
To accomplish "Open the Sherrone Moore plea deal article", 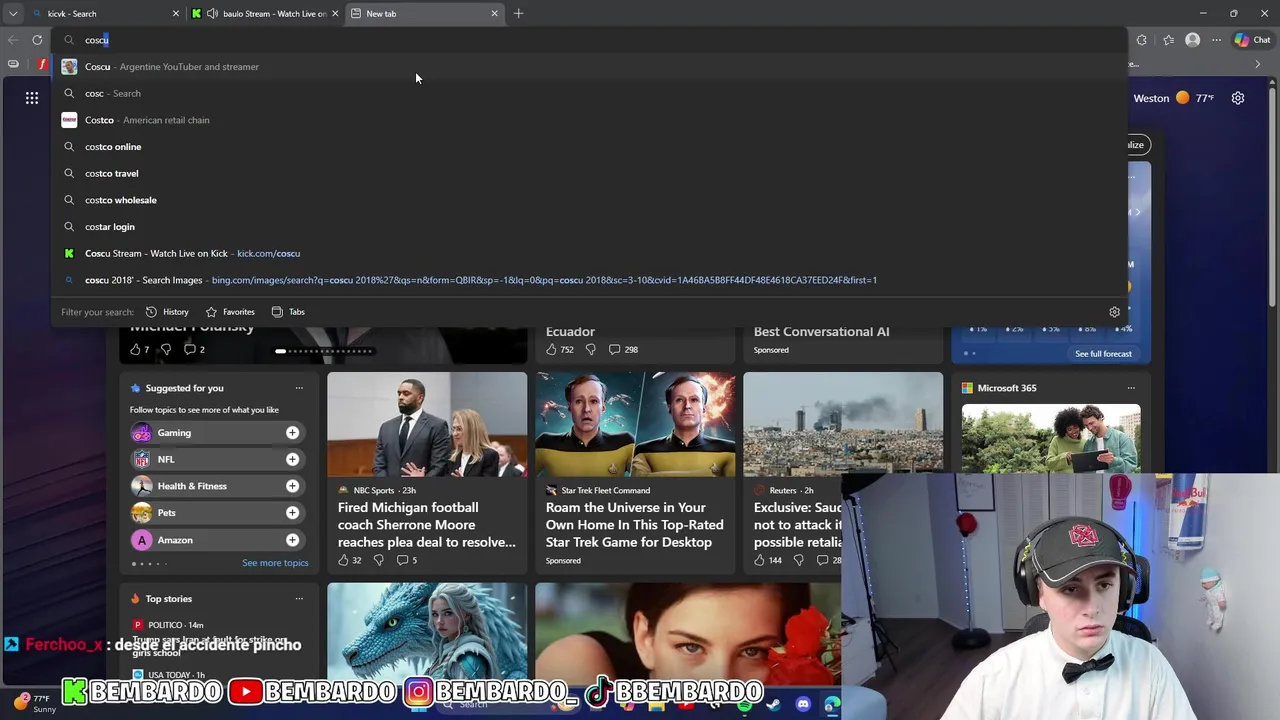I will (x=427, y=525).
